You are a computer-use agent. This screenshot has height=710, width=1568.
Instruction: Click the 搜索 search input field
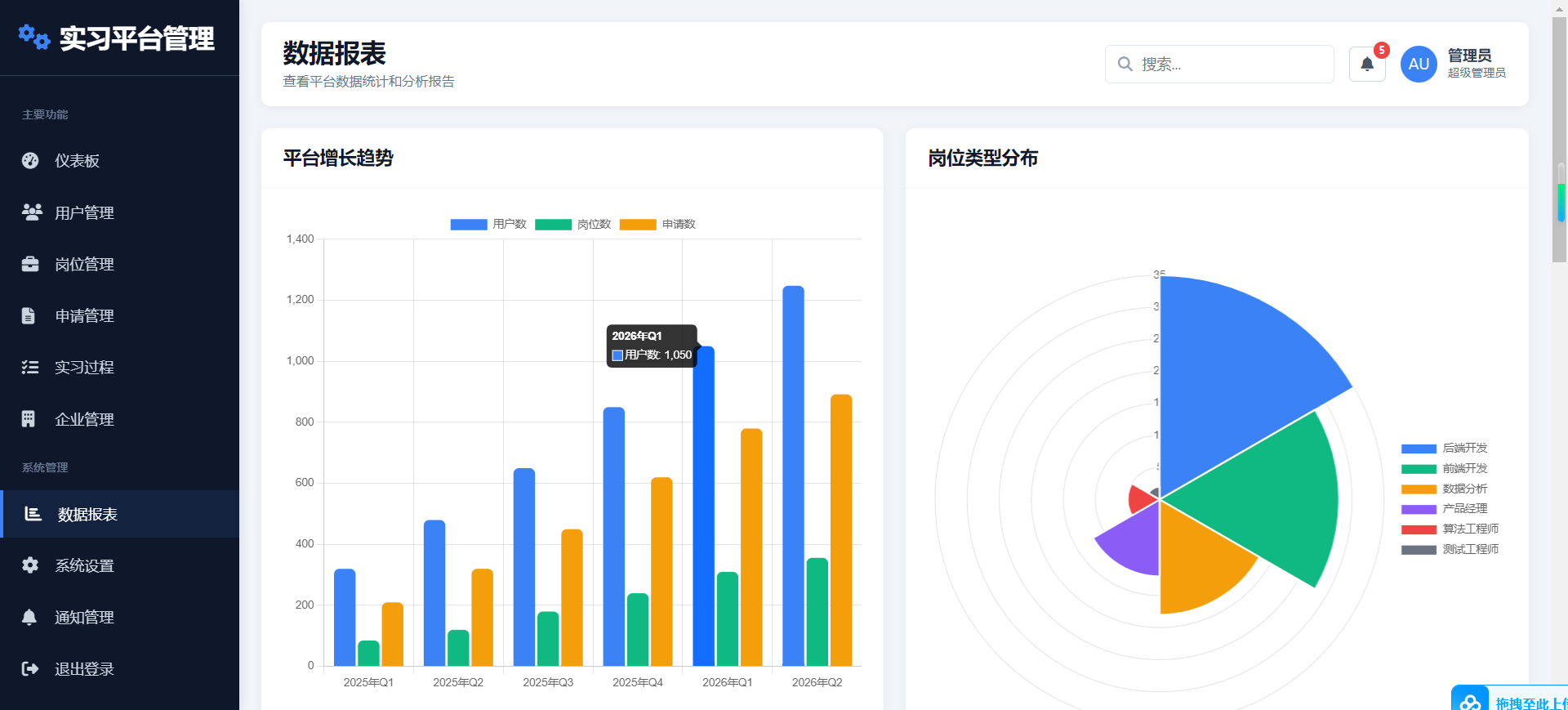(1219, 64)
